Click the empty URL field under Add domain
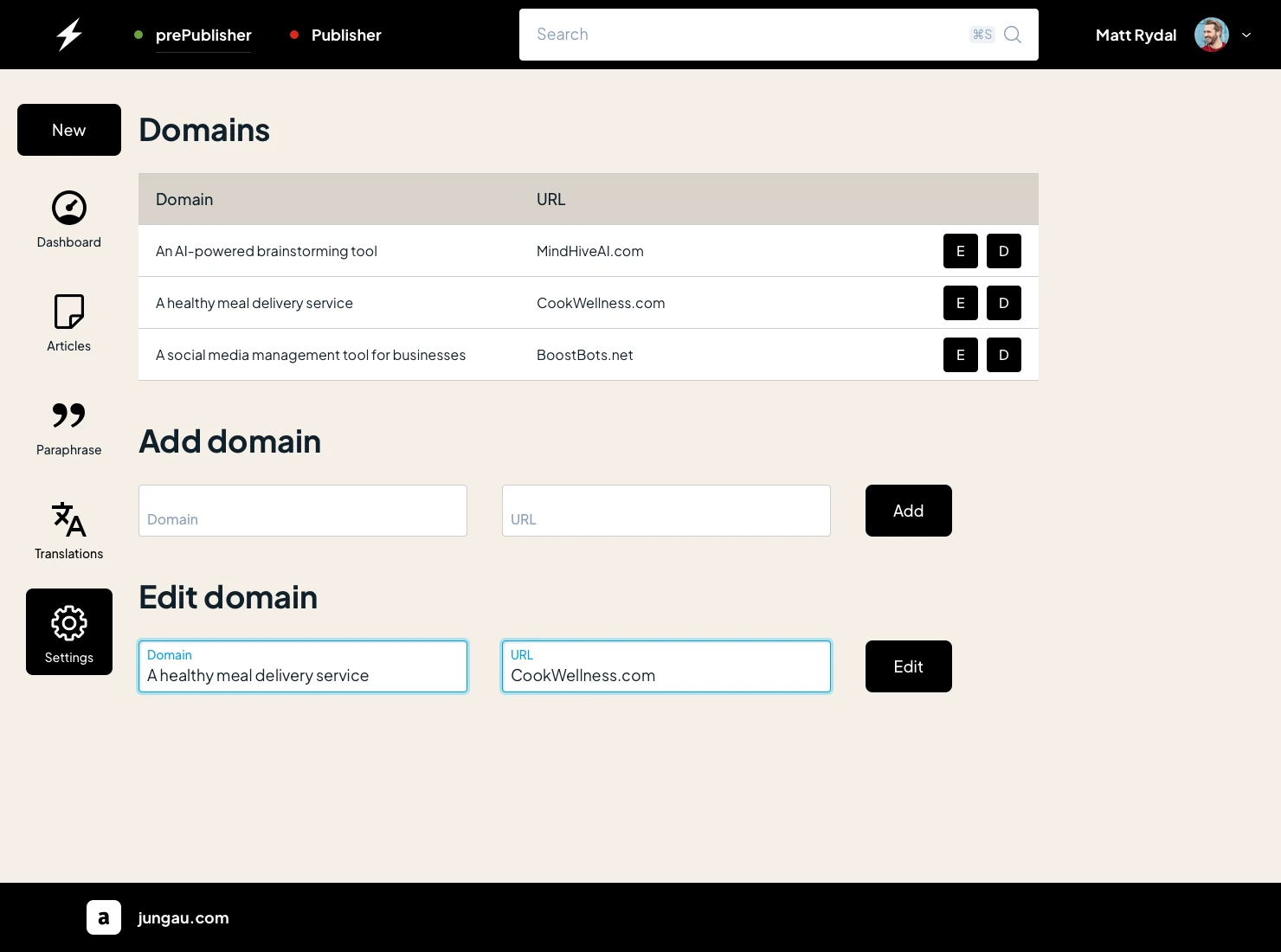1281x952 pixels. point(666,511)
